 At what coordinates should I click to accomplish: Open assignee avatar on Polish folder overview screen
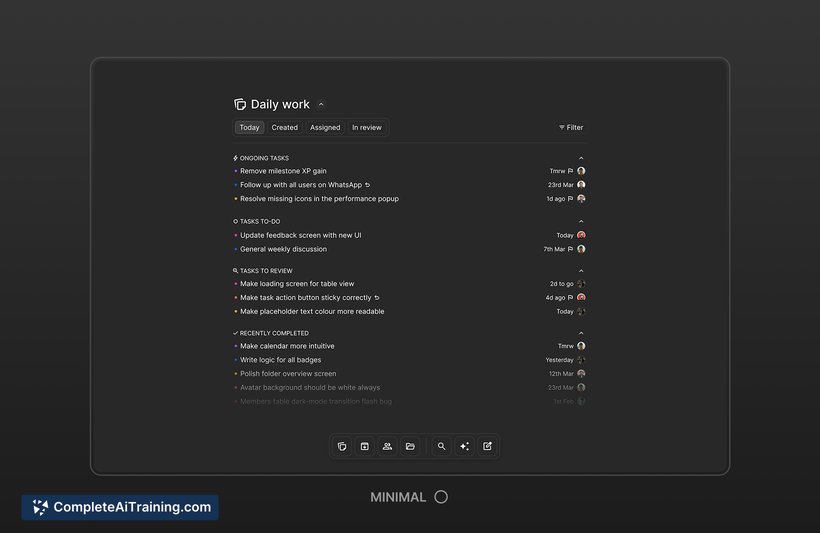[581, 373]
